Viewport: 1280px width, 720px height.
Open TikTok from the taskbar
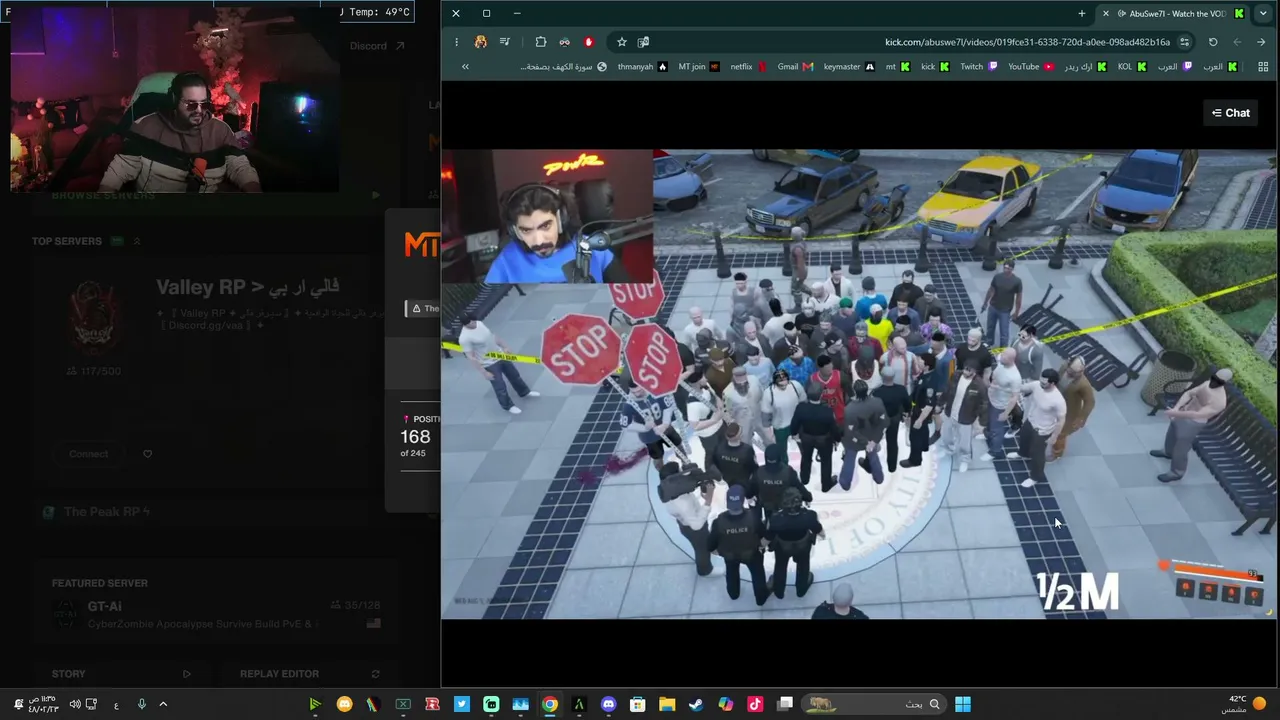(755, 704)
